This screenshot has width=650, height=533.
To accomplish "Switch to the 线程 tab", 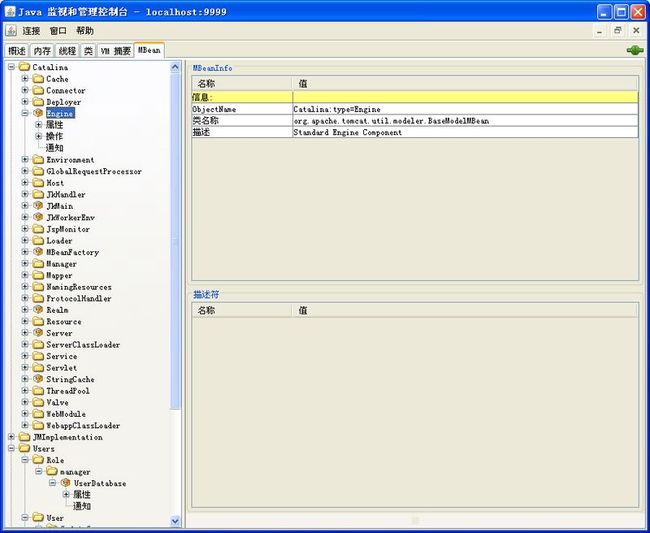I will click(x=67, y=51).
